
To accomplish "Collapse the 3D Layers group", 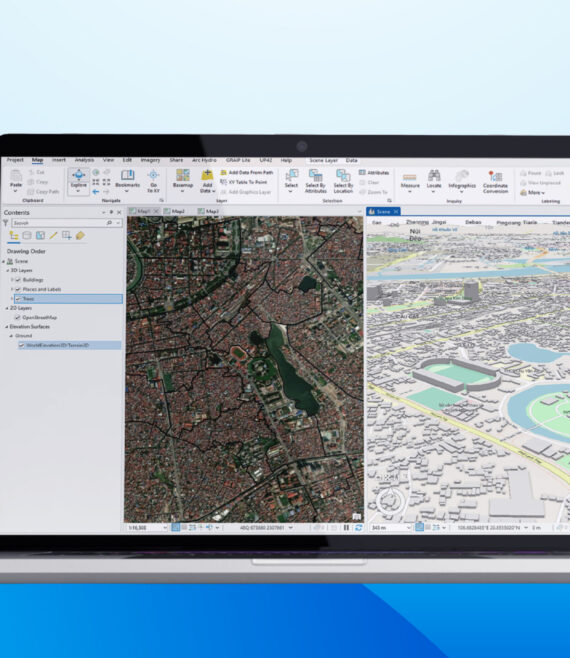I will (7, 271).
